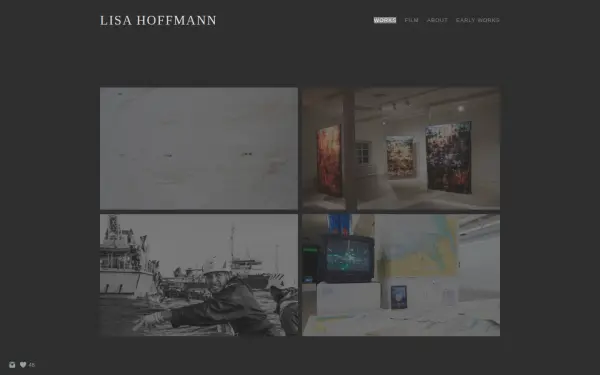
Task: Open the About page
Action: coord(437,20)
